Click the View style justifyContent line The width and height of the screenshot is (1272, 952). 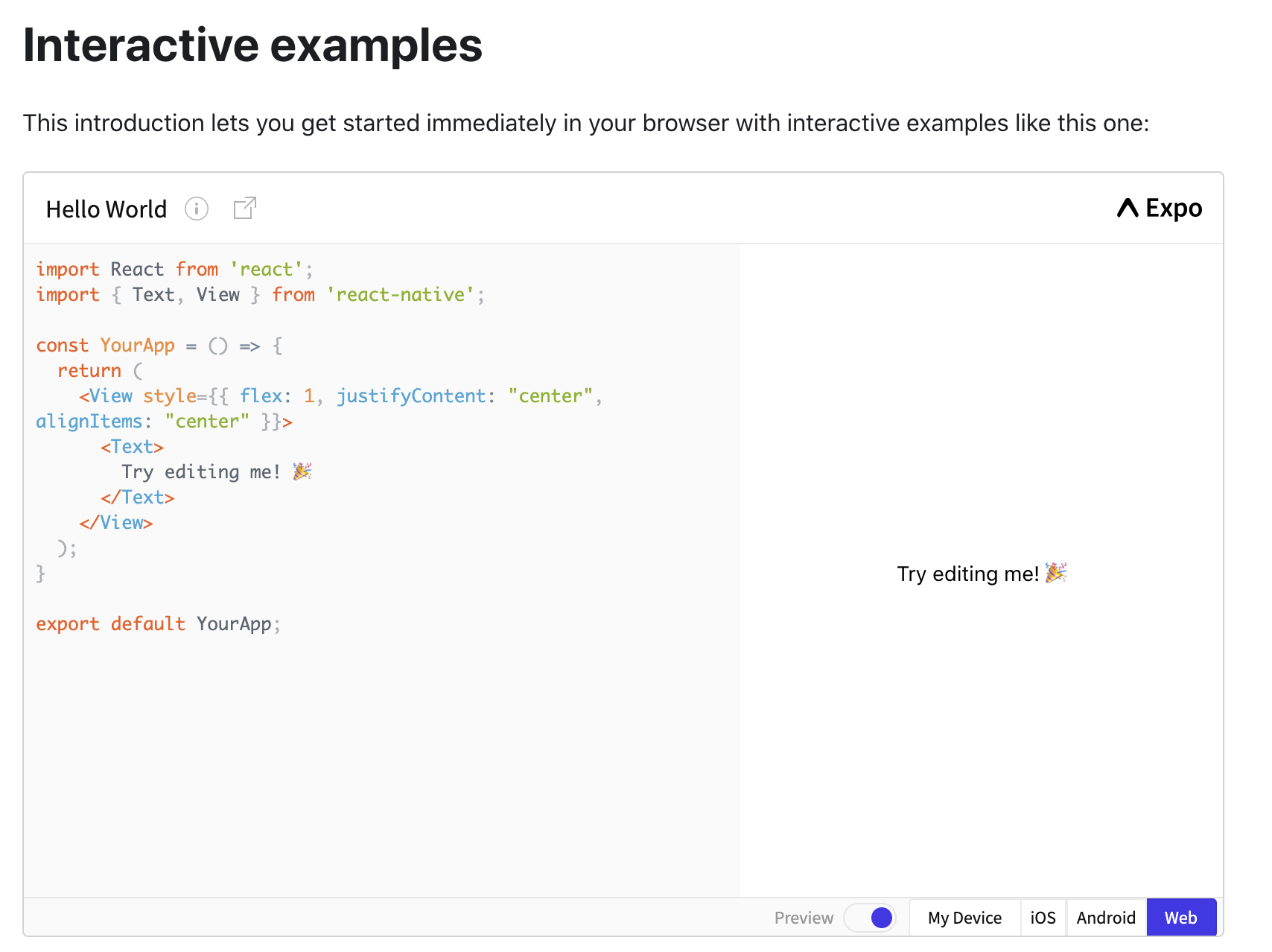coord(340,396)
